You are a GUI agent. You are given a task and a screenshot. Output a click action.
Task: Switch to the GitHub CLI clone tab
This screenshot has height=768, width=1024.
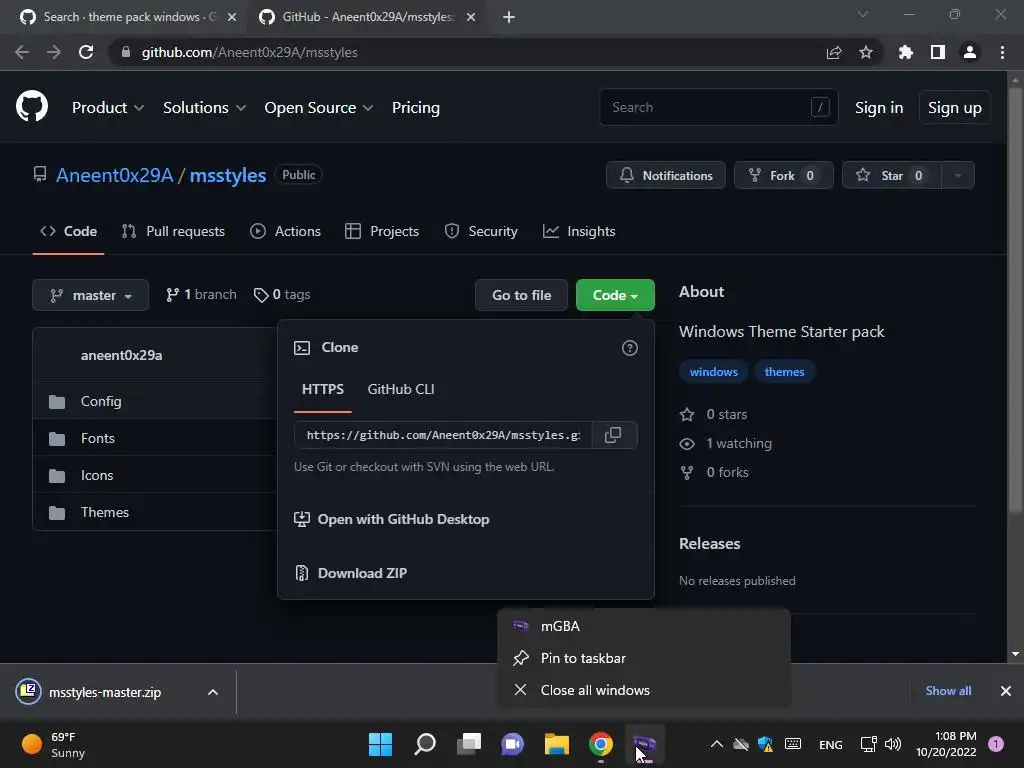401,389
